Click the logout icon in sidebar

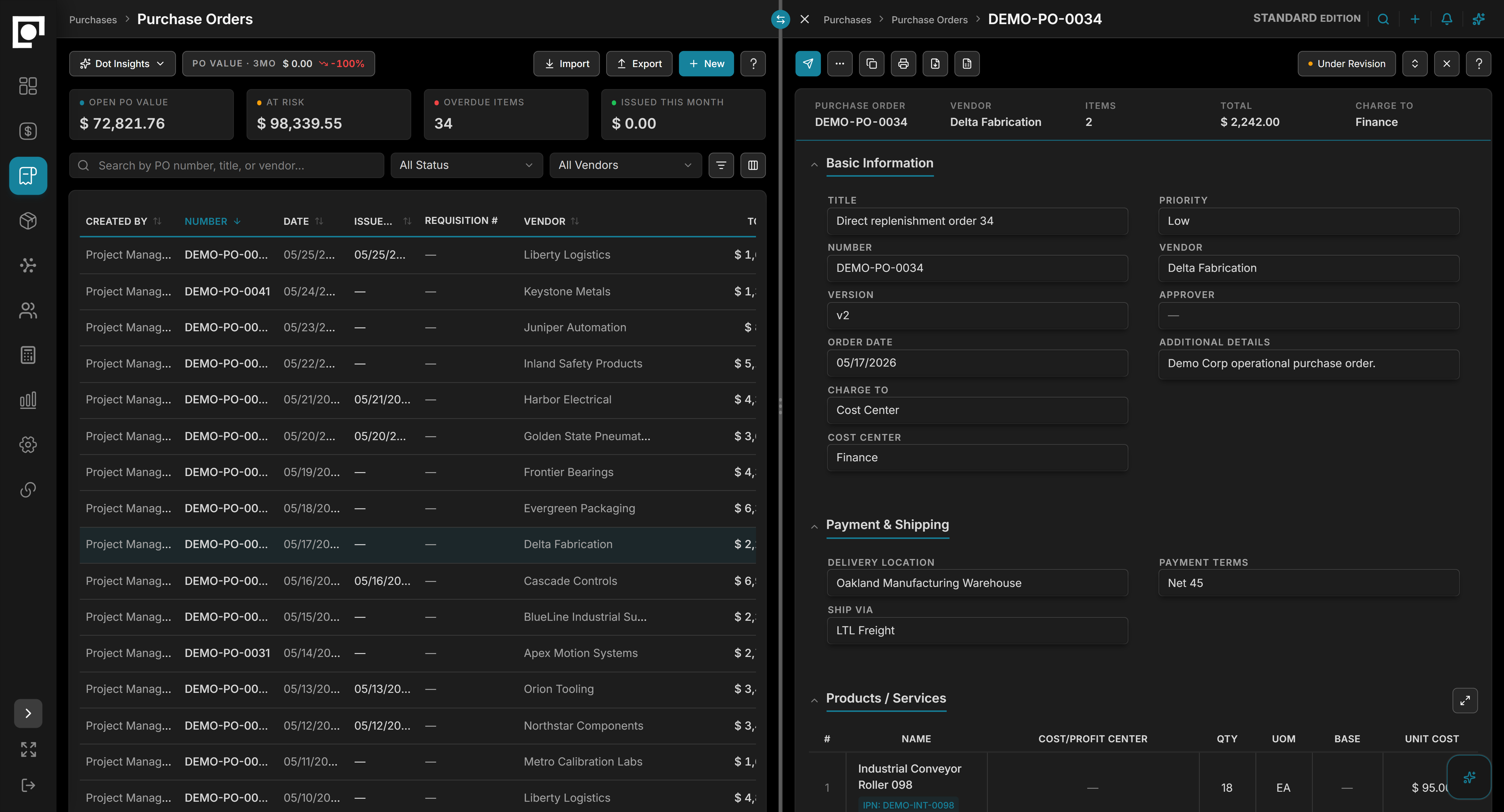pos(28,785)
